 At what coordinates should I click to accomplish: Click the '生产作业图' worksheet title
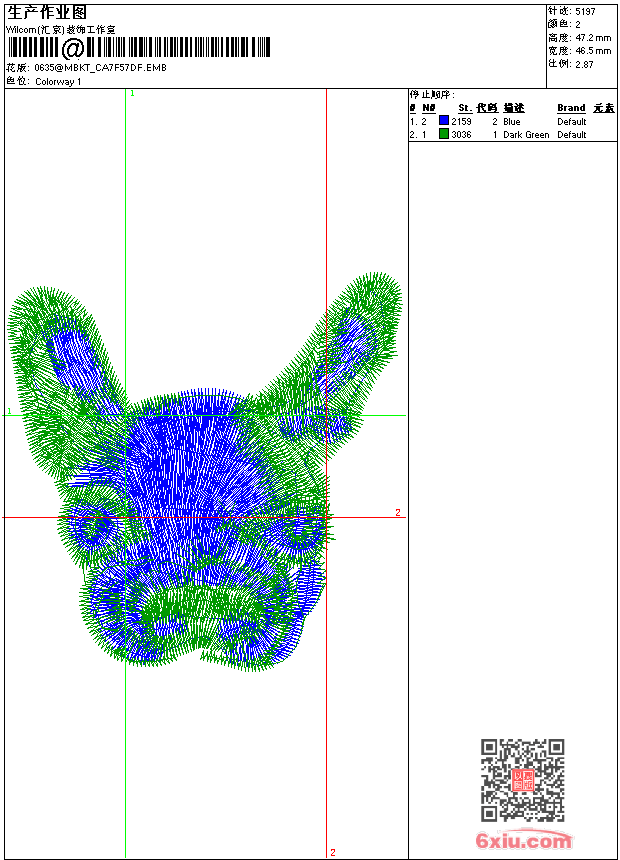(x=47, y=12)
